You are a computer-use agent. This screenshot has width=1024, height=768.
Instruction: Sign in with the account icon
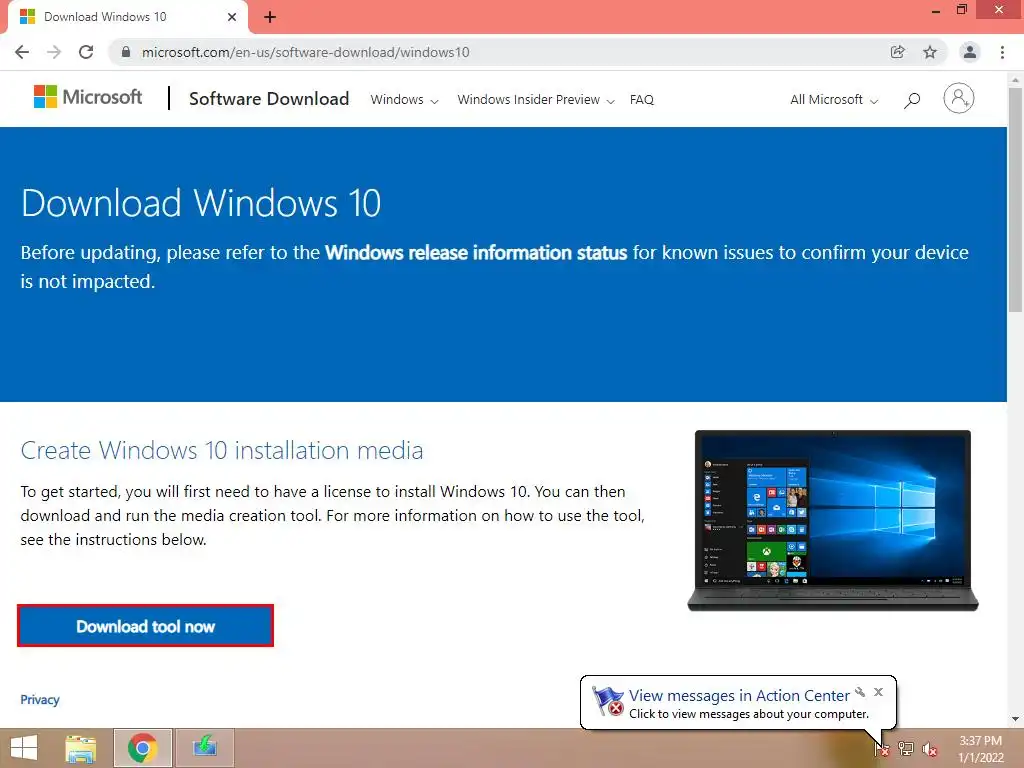click(959, 99)
